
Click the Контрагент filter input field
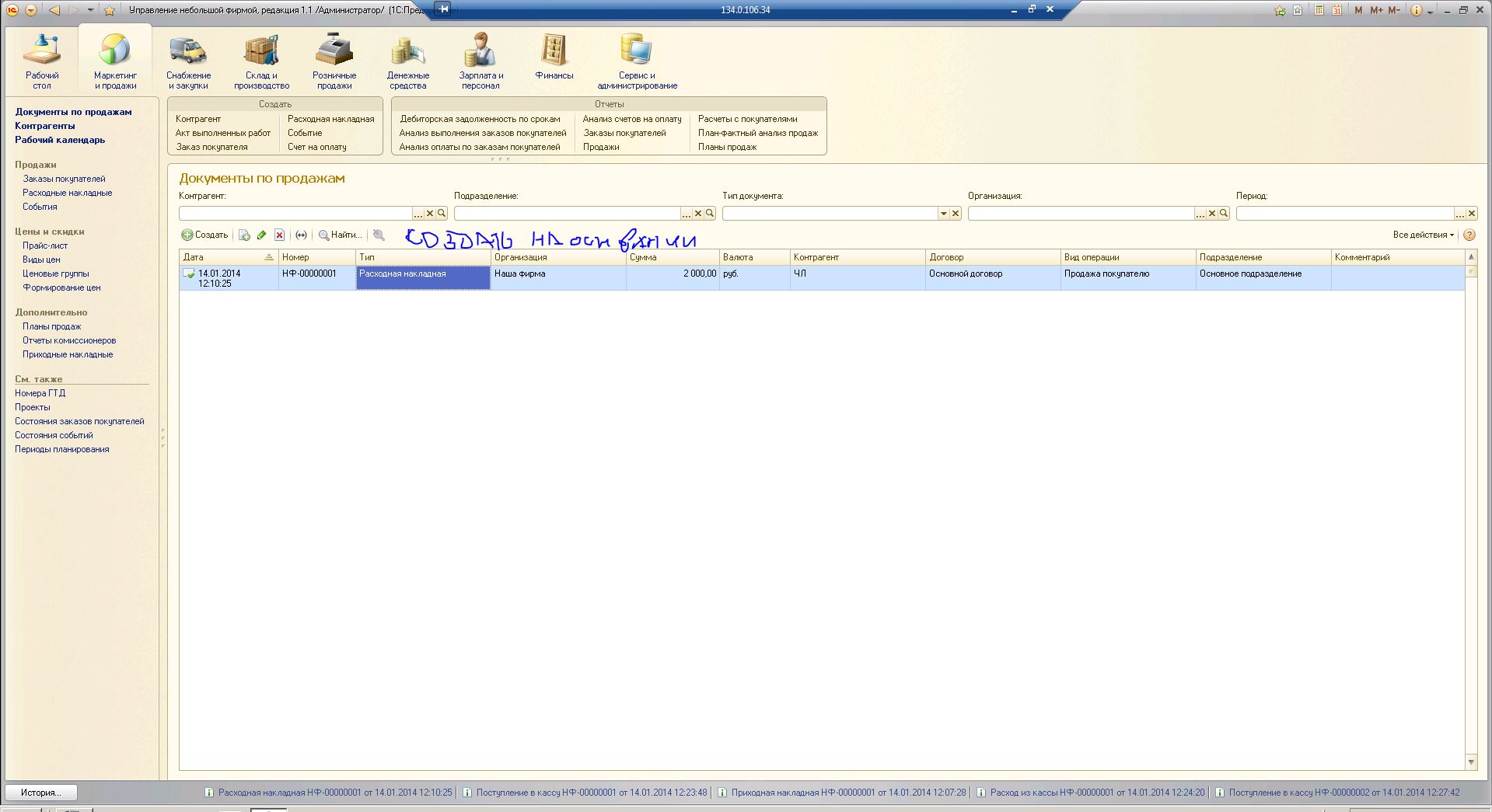[x=295, y=214]
